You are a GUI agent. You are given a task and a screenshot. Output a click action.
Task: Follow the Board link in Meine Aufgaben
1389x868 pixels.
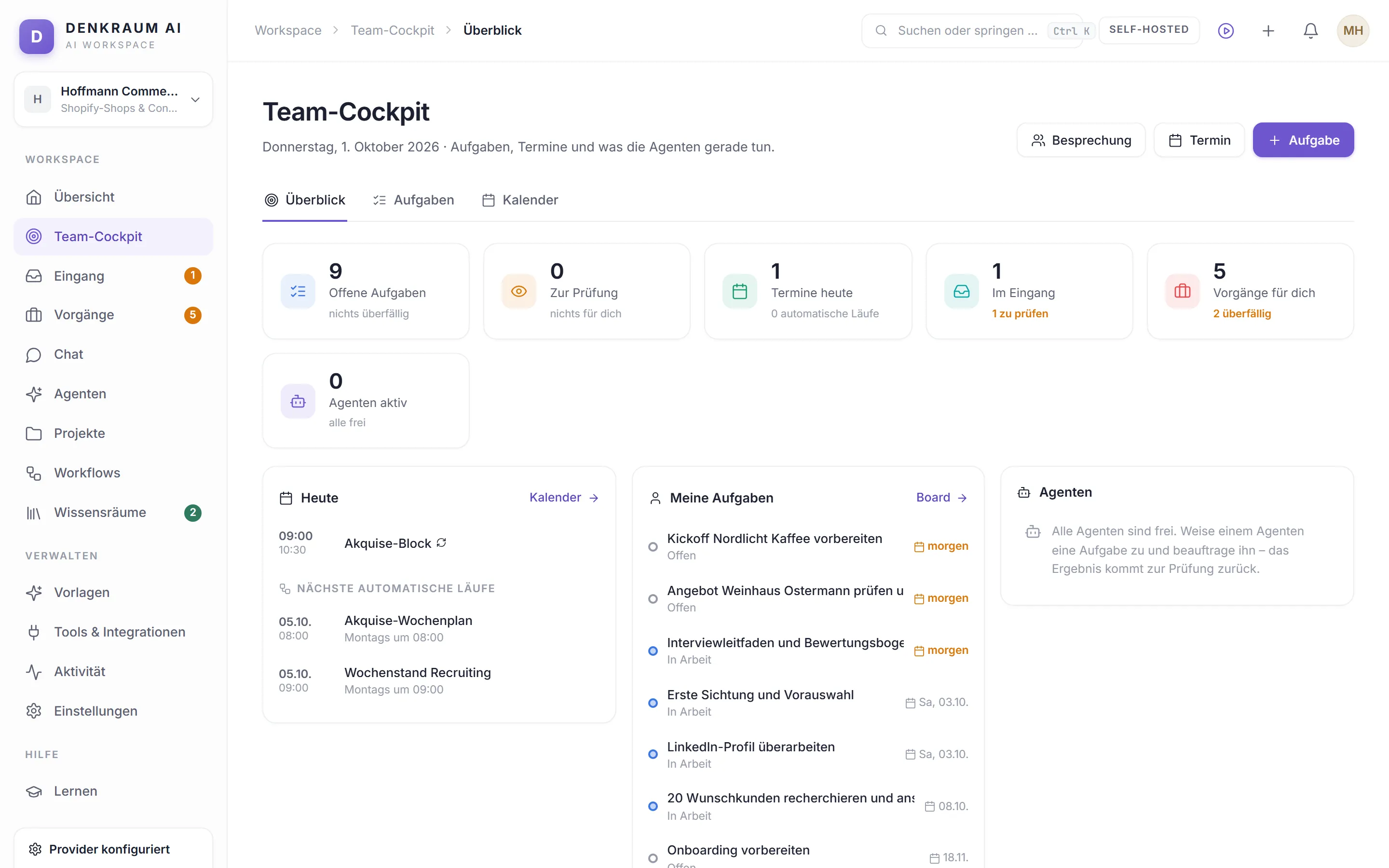coord(942,498)
